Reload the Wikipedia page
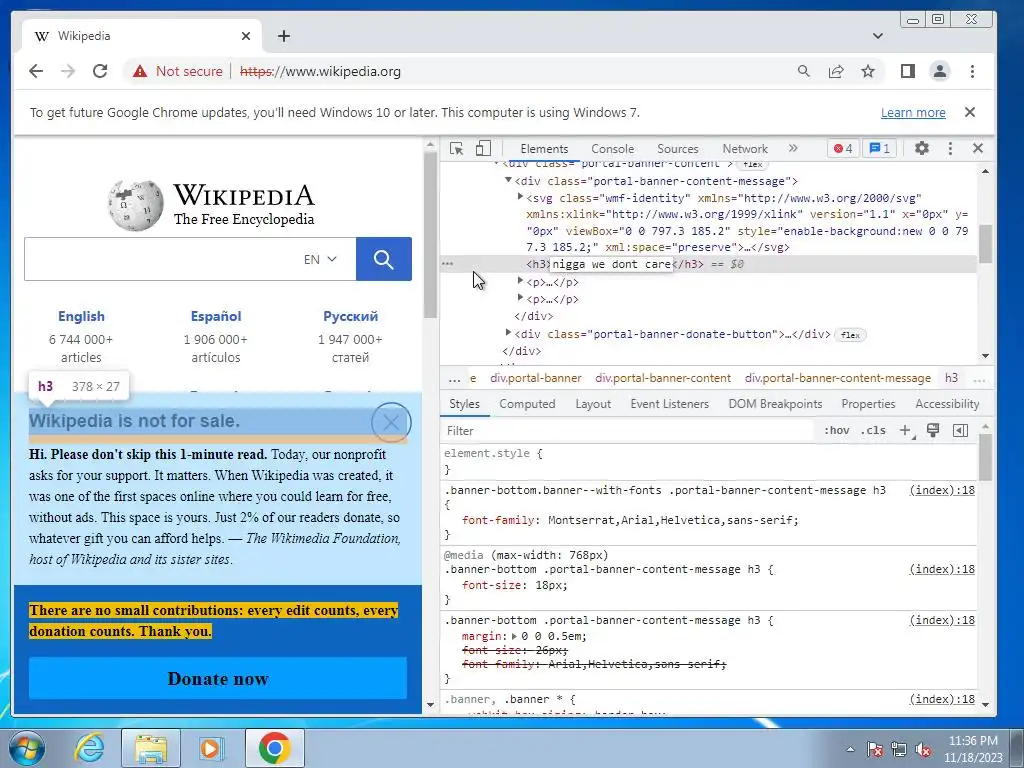 coord(100,71)
